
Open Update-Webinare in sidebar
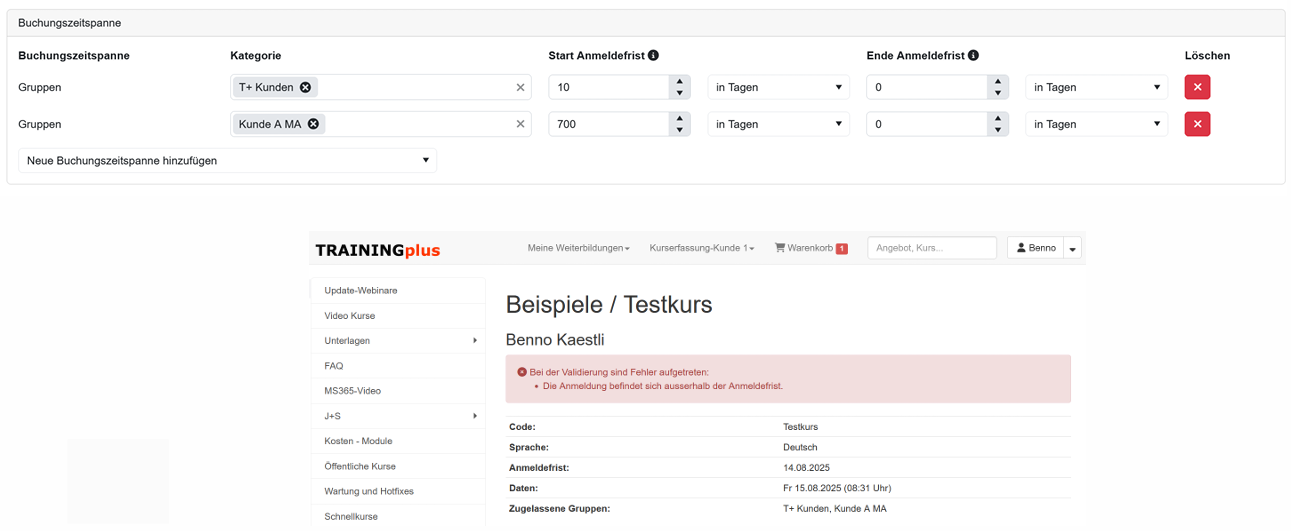click(x=361, y=290)
